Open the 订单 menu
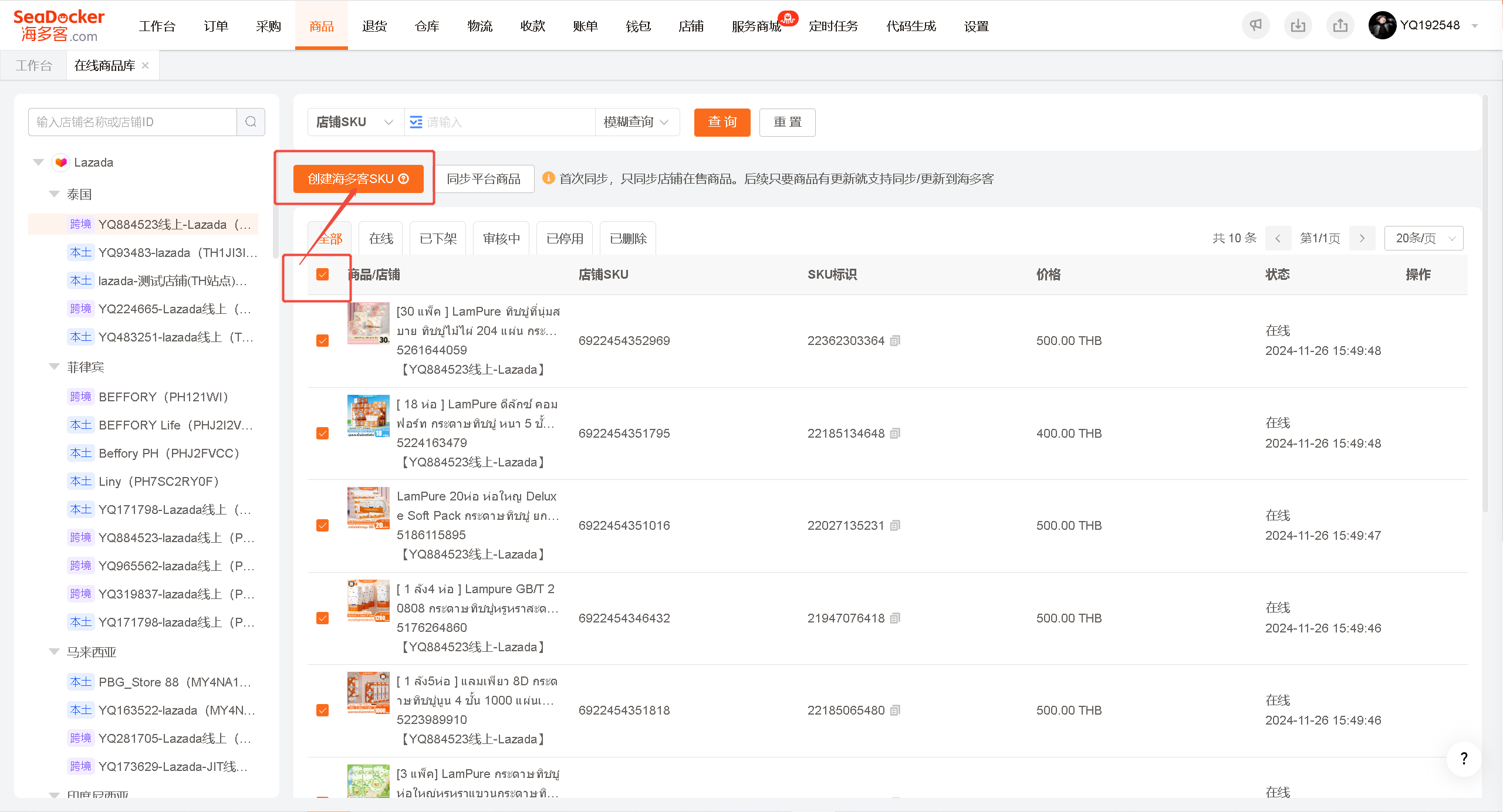The width and height of the screenshot is (1503, 812). tap(216, 26)
